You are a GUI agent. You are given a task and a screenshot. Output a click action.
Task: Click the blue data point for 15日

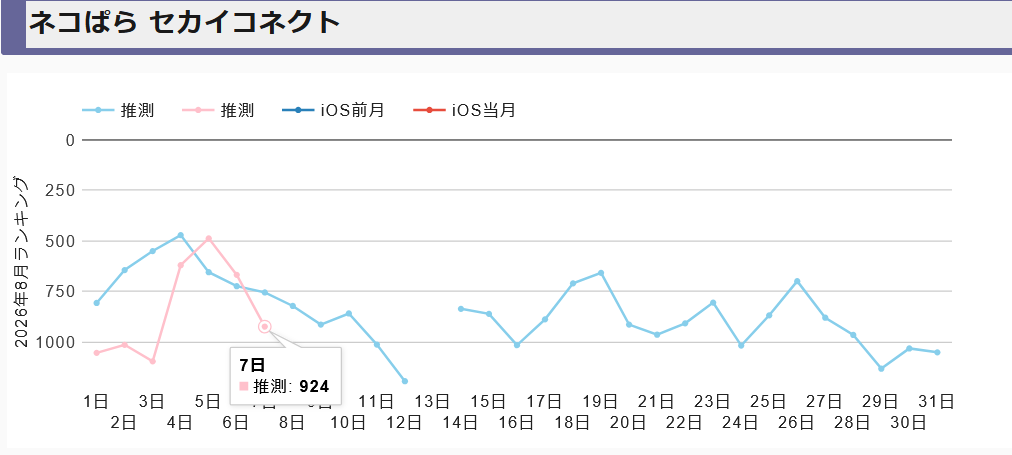pyautogui.click(x=489, y=314)
